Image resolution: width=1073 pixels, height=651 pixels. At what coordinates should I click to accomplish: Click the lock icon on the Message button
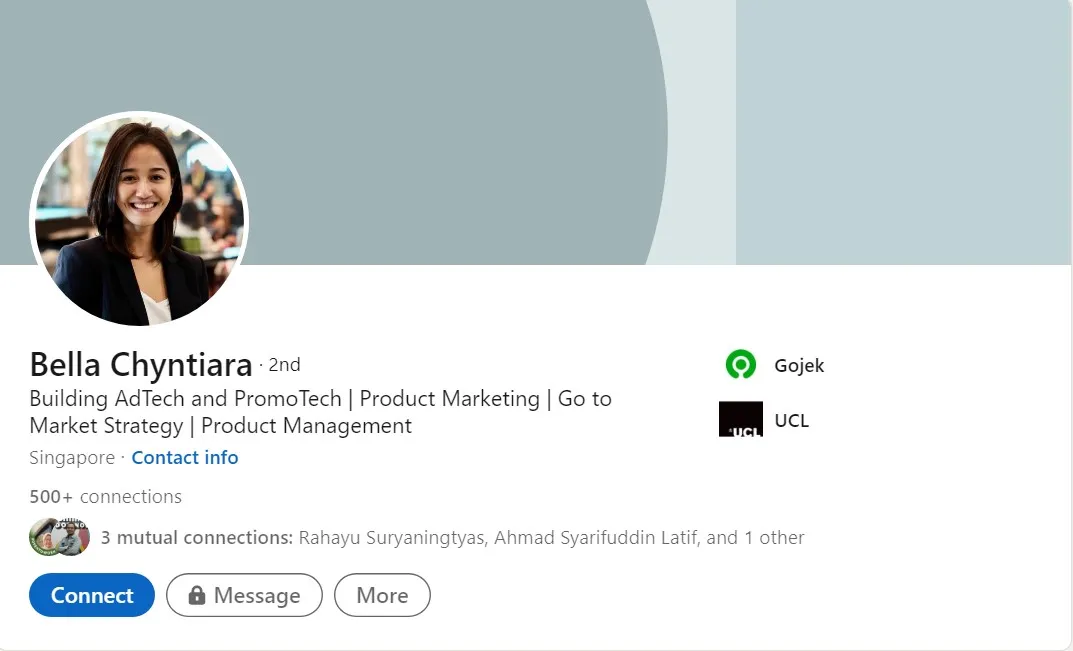click(x=197, y=596)
